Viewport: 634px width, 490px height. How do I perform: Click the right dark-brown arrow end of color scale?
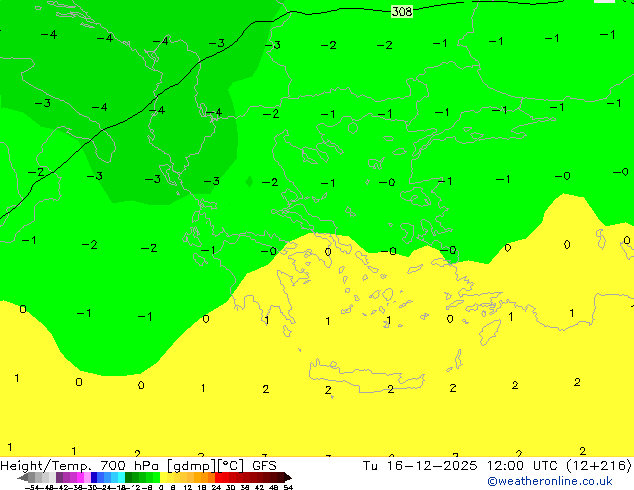(x=288, y=477)
